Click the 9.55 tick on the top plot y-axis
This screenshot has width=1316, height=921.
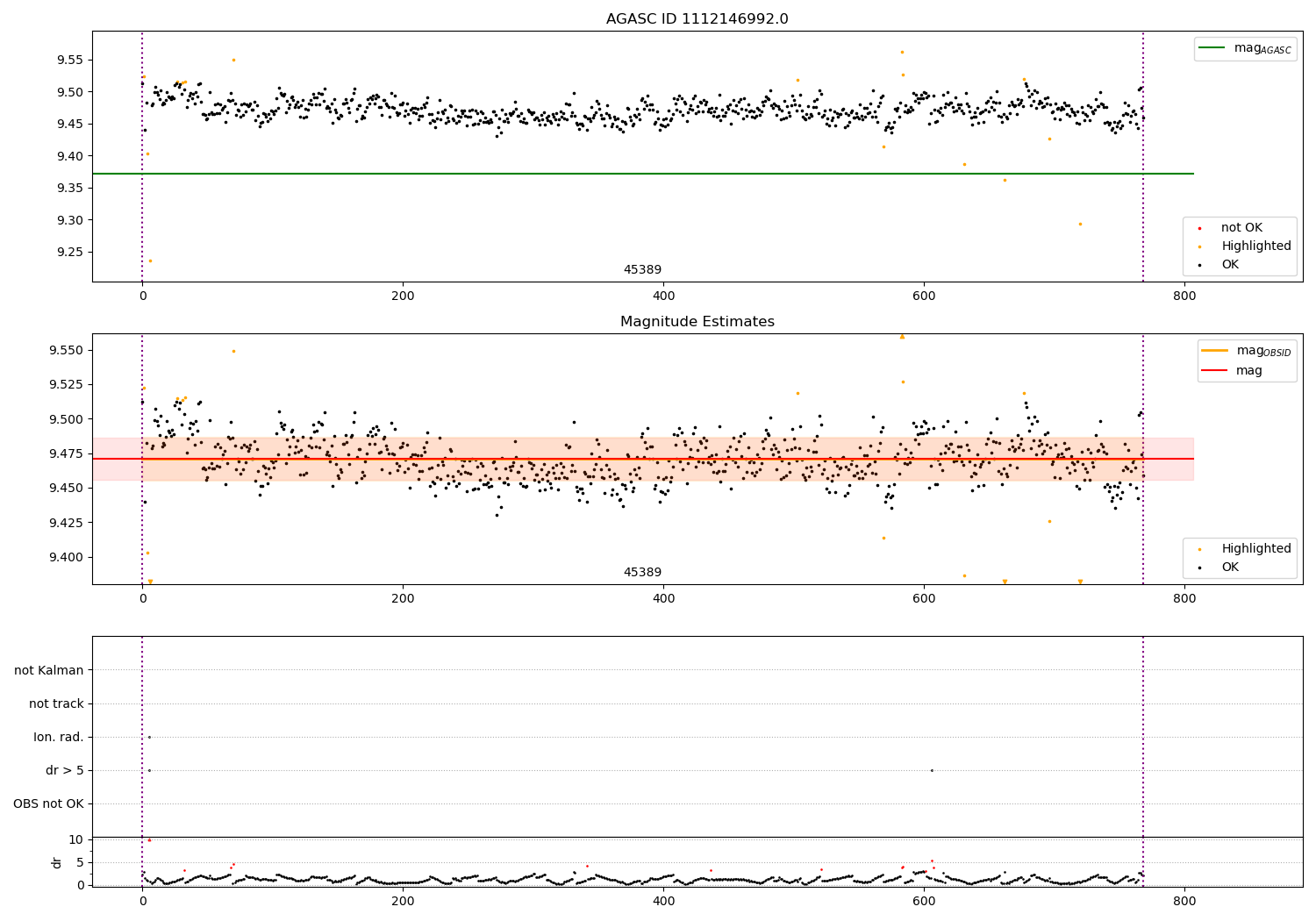click(x=70, y=60)
